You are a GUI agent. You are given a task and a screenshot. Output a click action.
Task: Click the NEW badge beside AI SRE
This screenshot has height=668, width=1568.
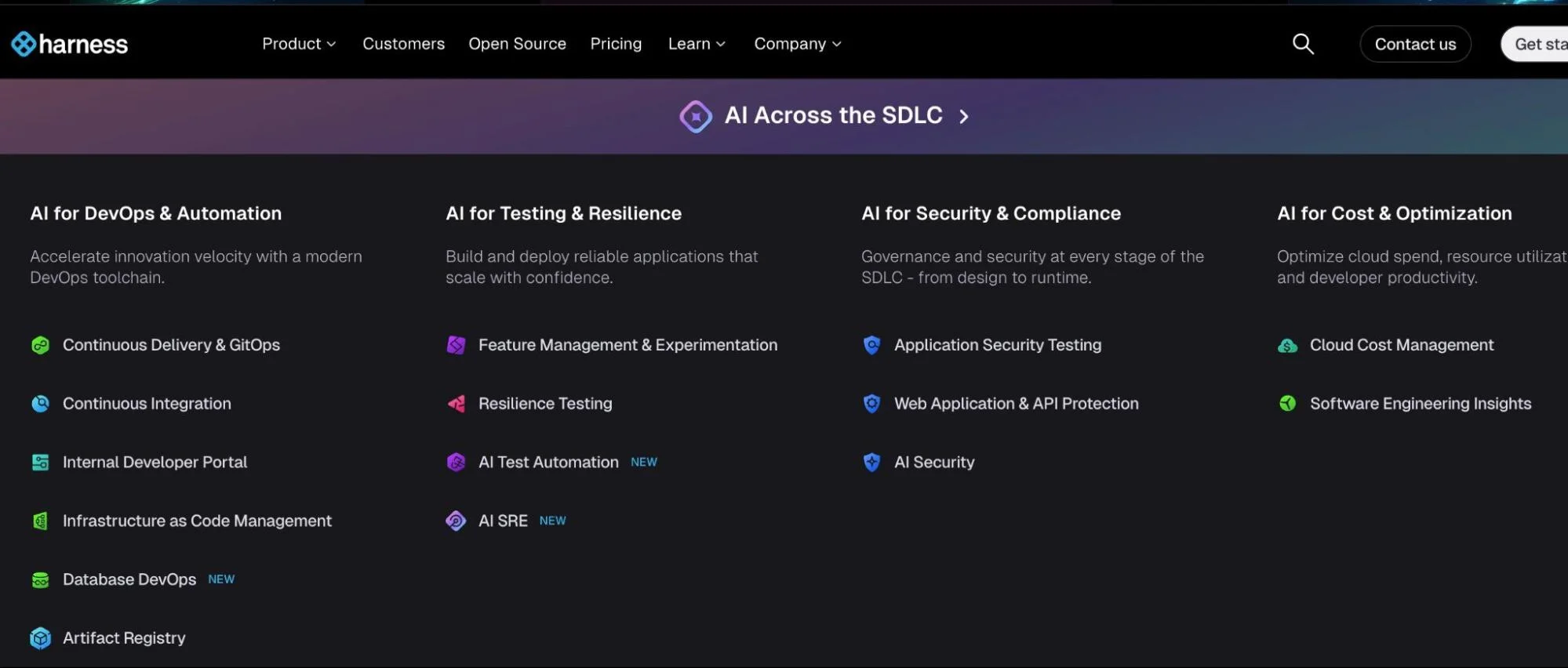click(x=552, y=521)
